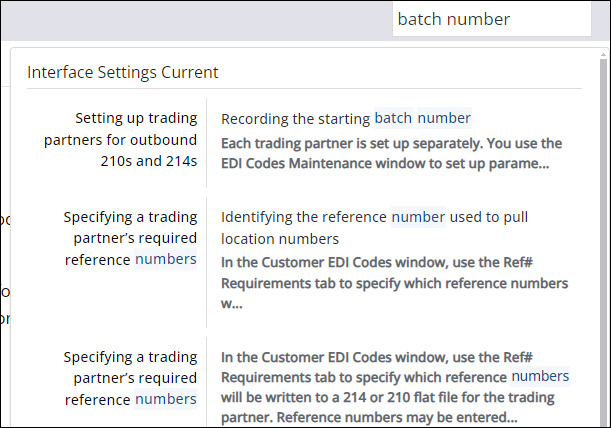Open "Identifying the reference number used to pull" result

374,217
